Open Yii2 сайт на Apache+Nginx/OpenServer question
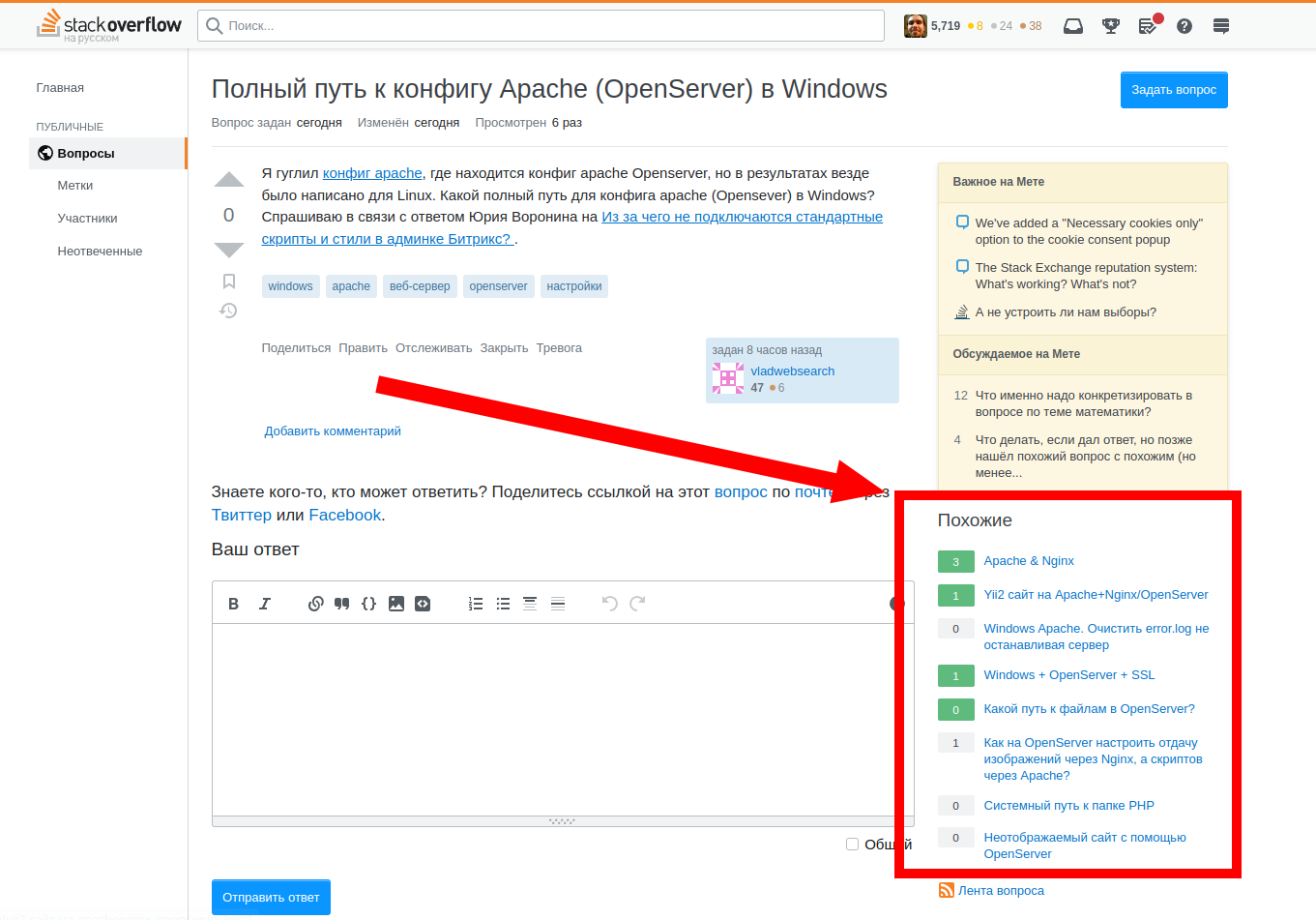Screen dimensions: 1316x920 point(1097,595)
